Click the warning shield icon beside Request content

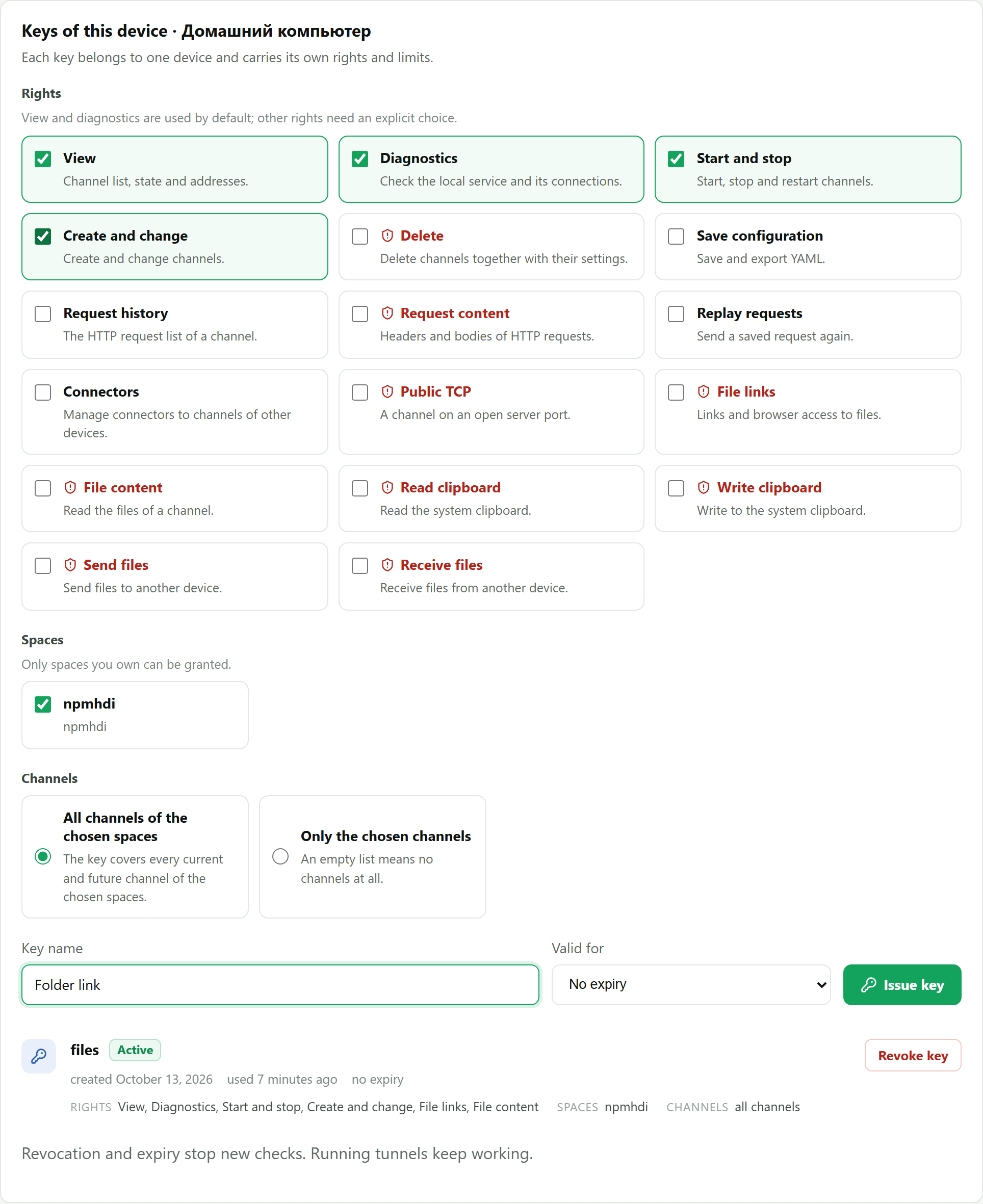click(387, 313)
